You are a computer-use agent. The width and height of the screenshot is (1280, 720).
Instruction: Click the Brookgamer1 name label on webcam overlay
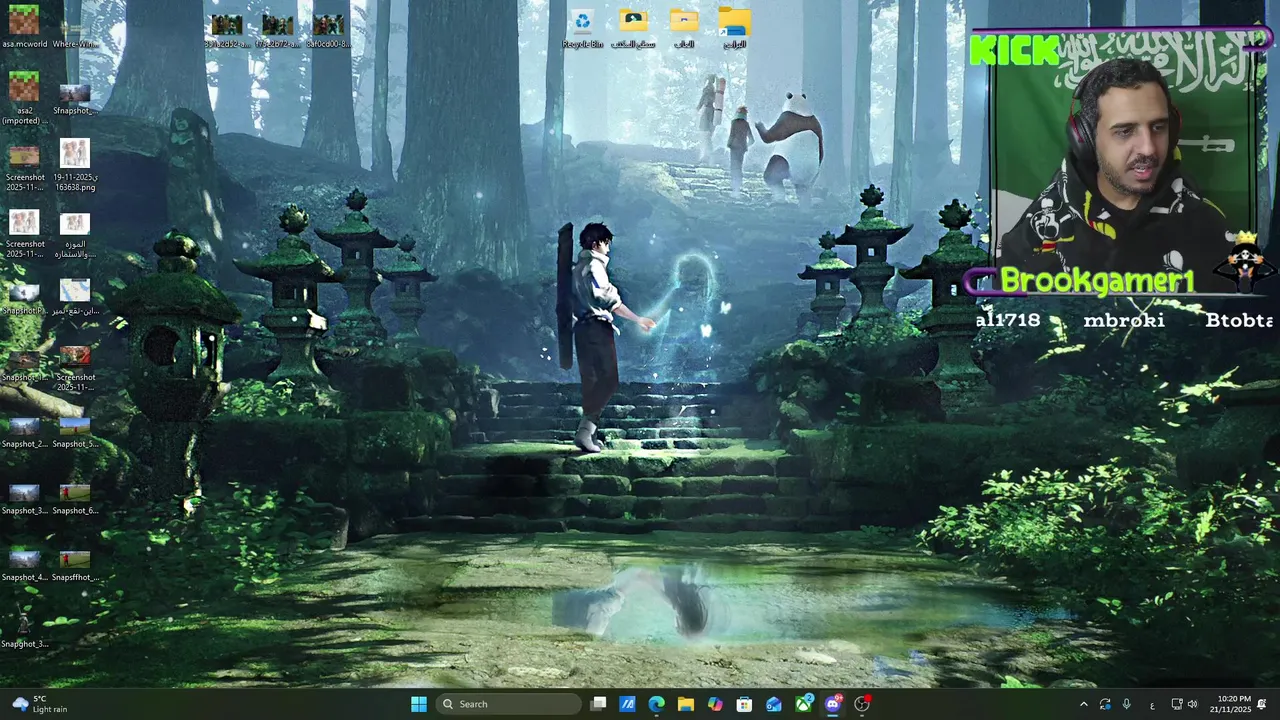1097,281
